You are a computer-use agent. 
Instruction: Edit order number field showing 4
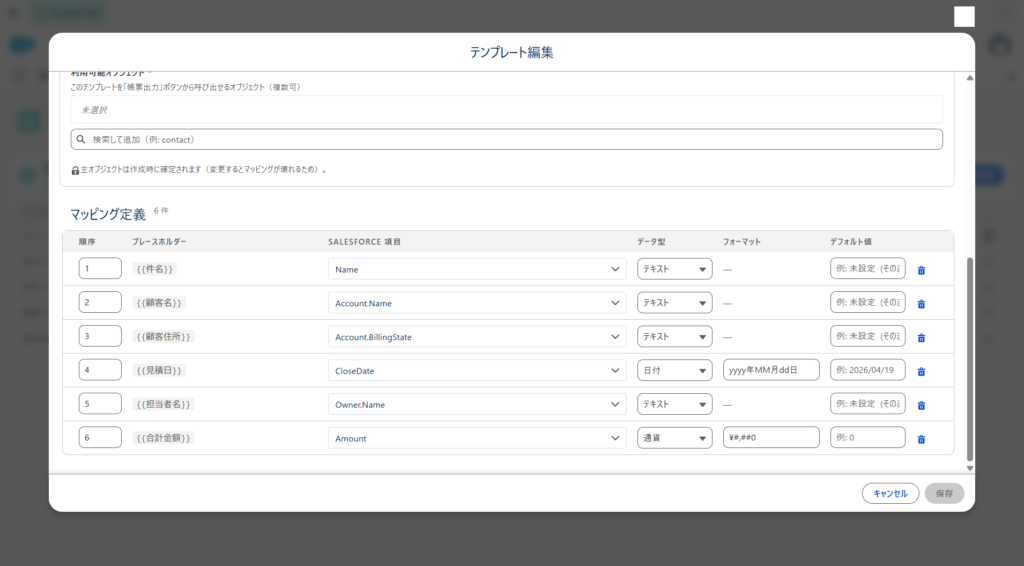pos(100,370)
